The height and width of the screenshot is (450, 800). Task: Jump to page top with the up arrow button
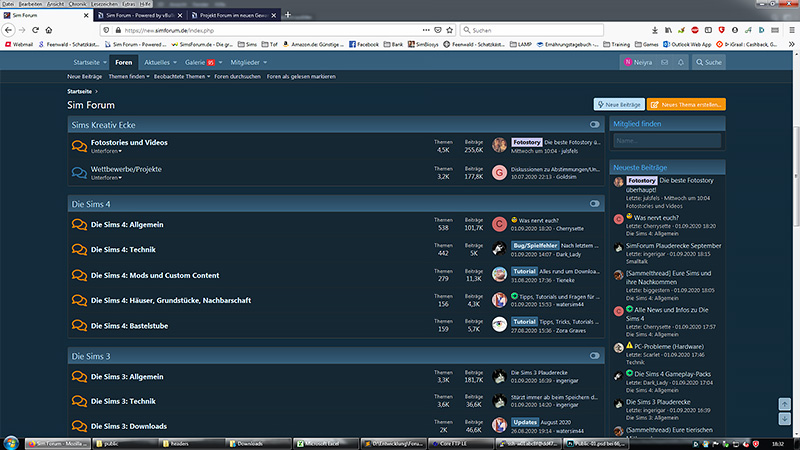(784, 404)
